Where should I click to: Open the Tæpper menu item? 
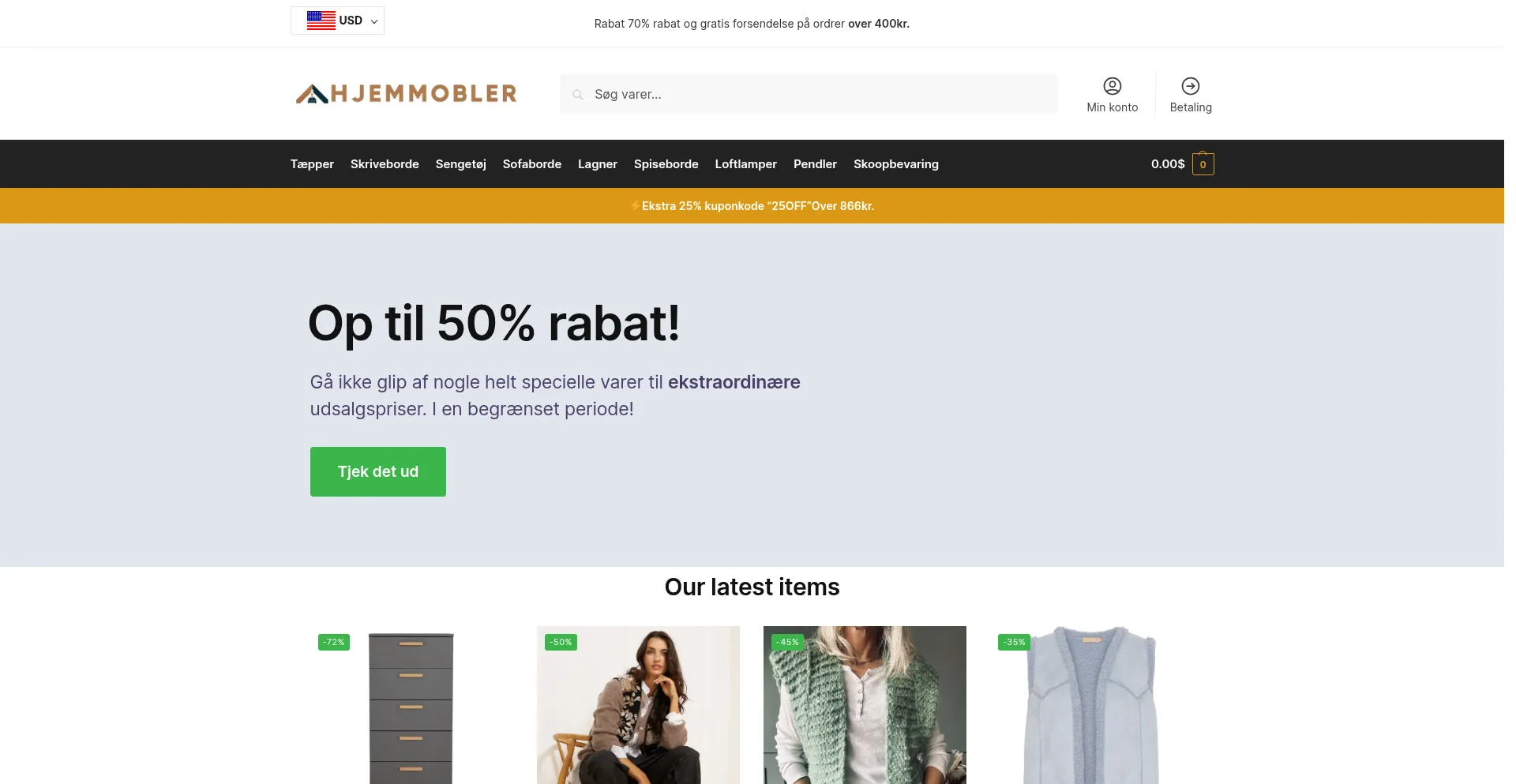(312, 164)
